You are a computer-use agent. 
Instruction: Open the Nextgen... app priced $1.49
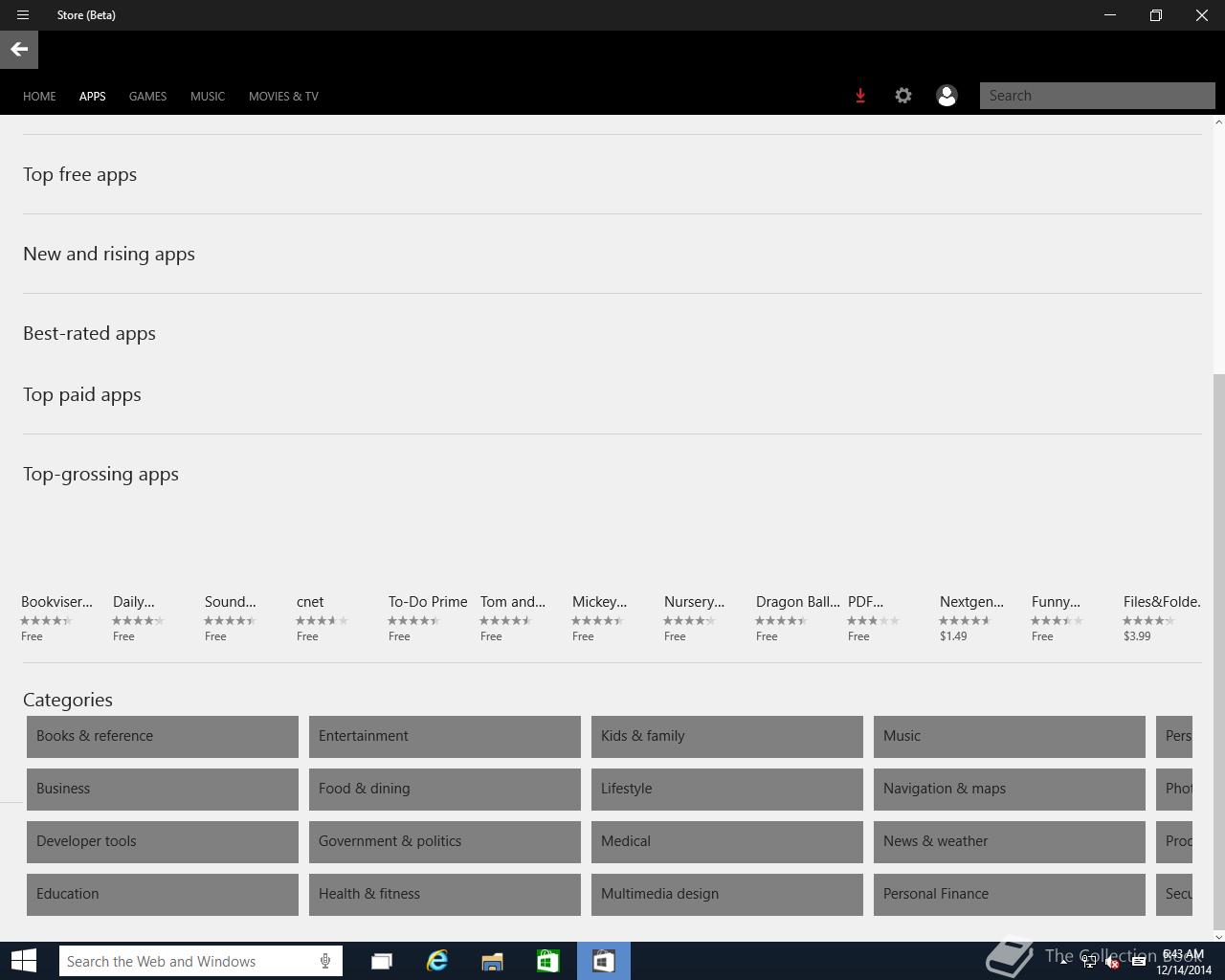tap(972, 617)
